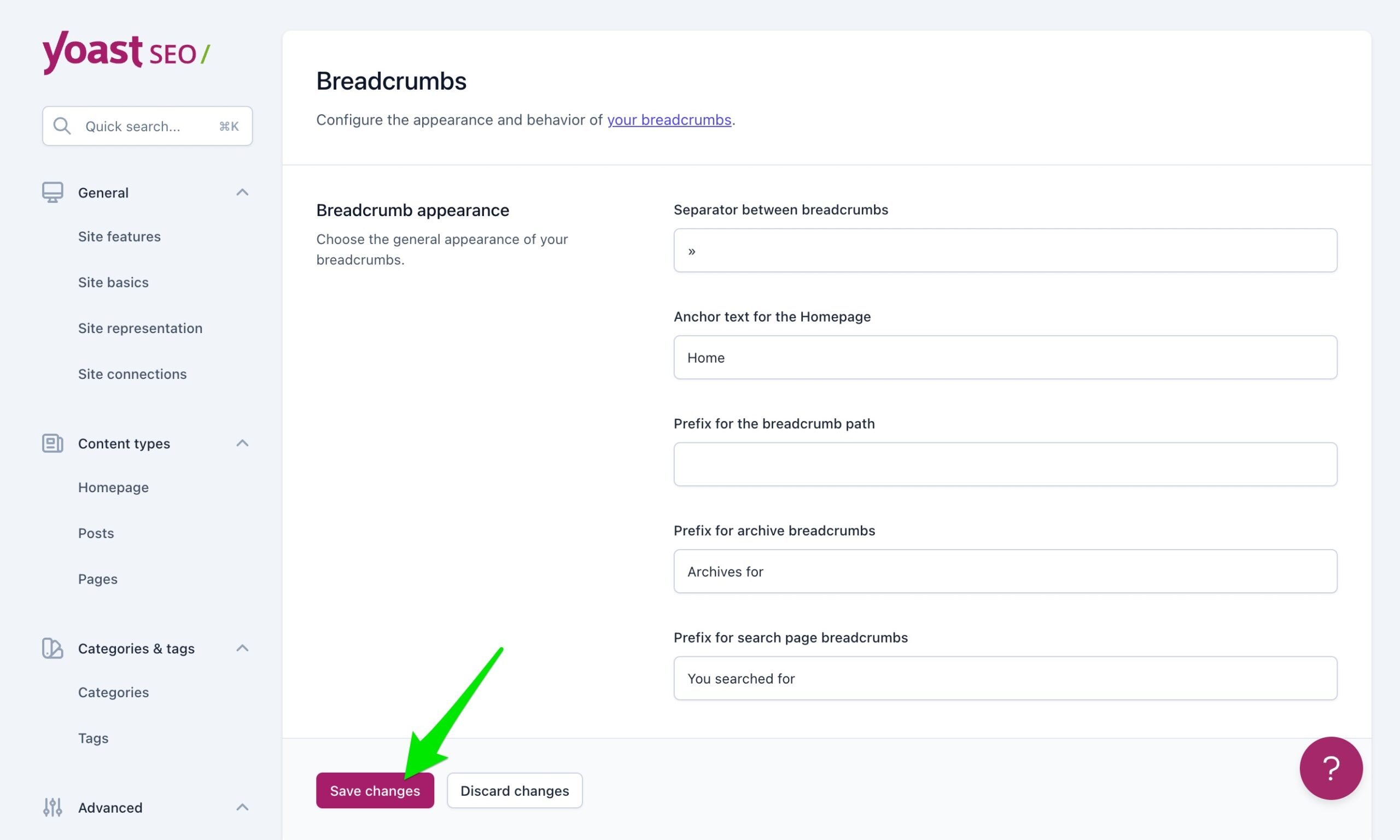1400x840 pixels.
Task: Navigate to Site representation settings
Action: [141, 328]
